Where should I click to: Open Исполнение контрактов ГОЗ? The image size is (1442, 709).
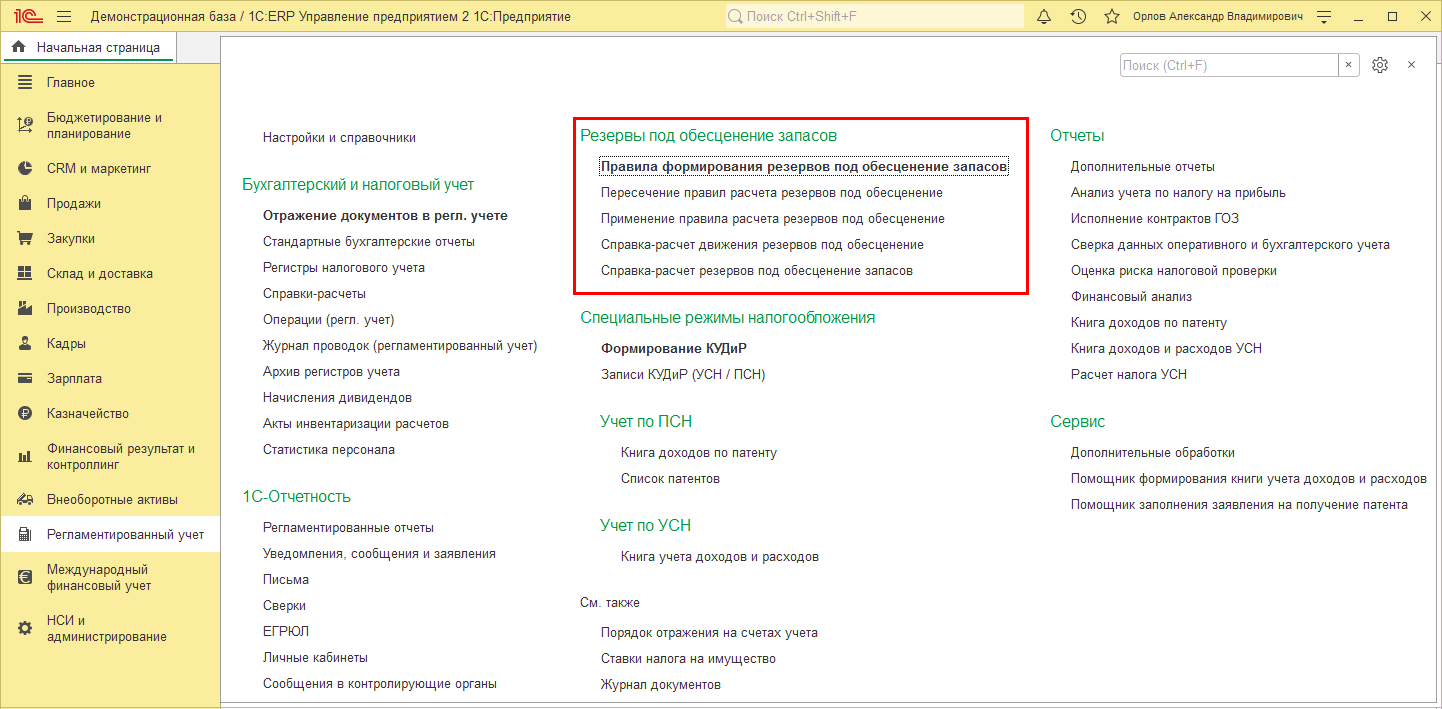[x=1155, y=219]
